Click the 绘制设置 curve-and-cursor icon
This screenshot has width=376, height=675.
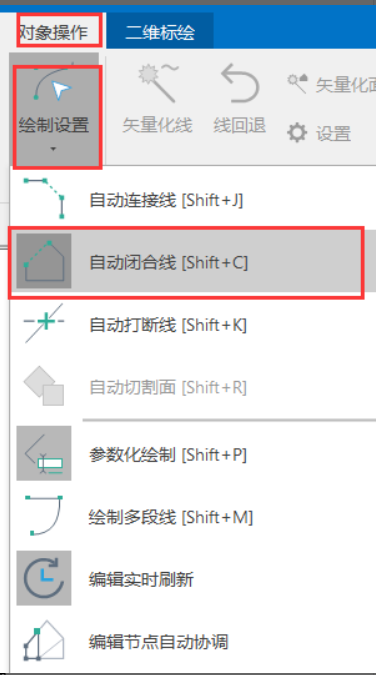coord(53,83)
